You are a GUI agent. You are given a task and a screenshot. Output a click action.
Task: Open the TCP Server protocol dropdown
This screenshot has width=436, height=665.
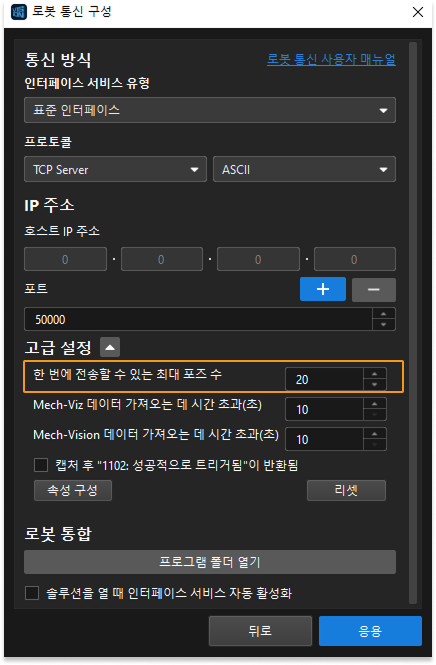pos(115,169)
